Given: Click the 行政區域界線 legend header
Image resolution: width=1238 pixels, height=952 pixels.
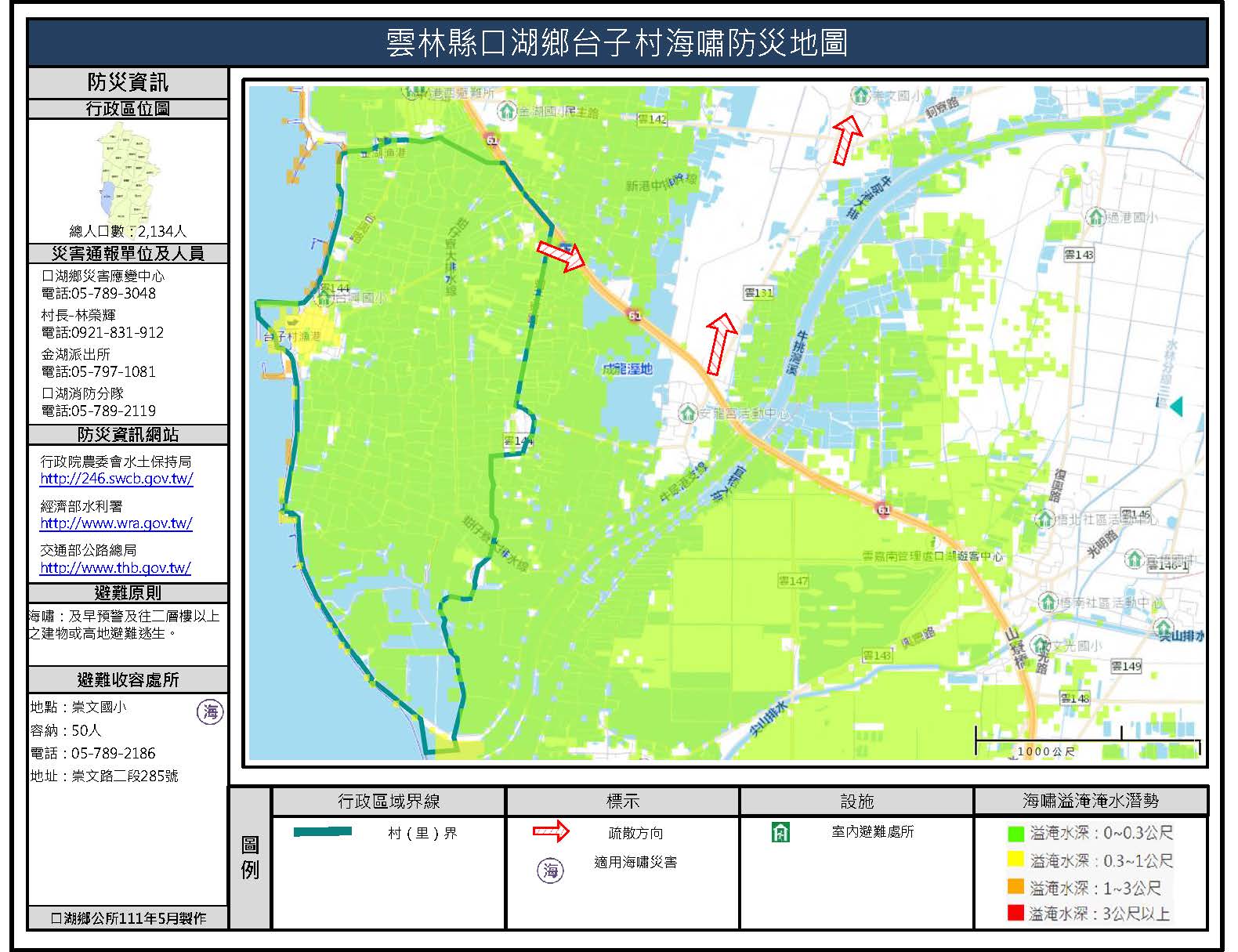Looking at the screenshot, I should click(x=389, y=801).
